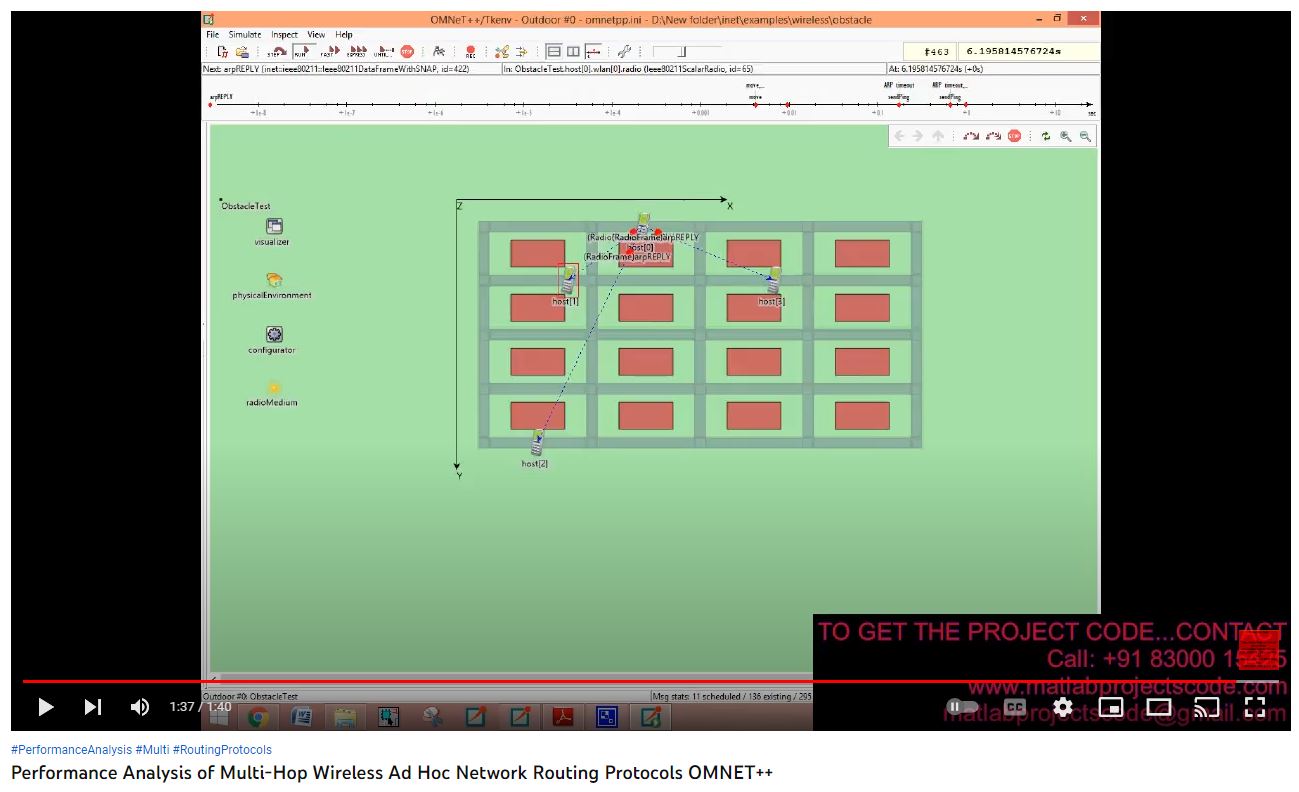Mute the video with the speaker icon
The height and width of the screenshot is (792, 1299).
tap(140, 707)
